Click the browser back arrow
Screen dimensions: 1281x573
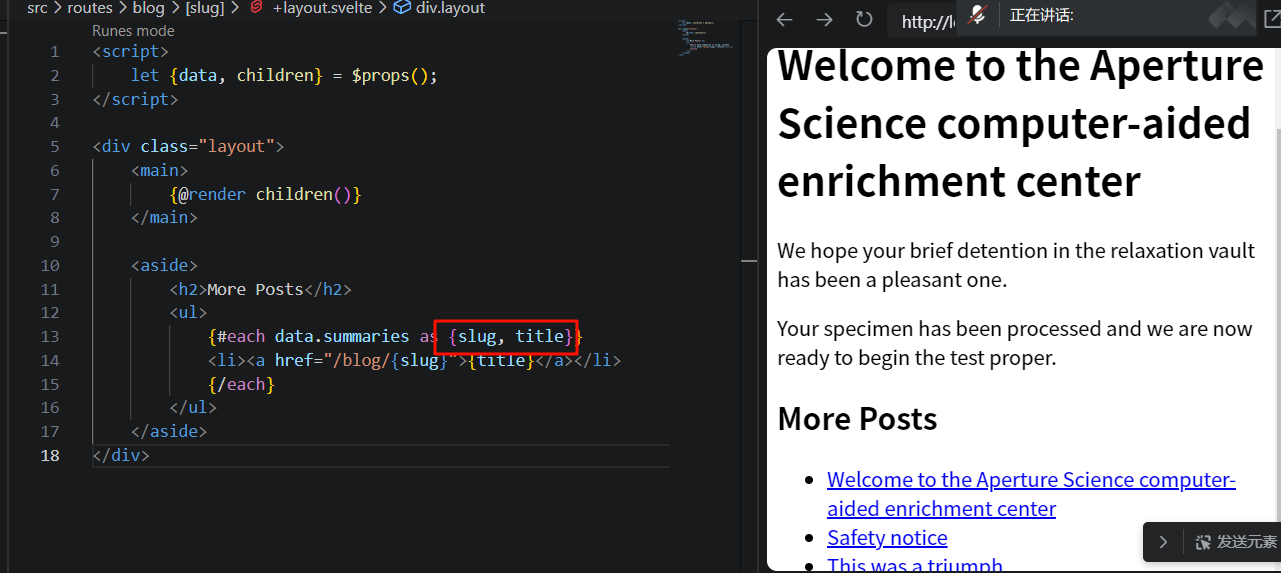[785, 20]
